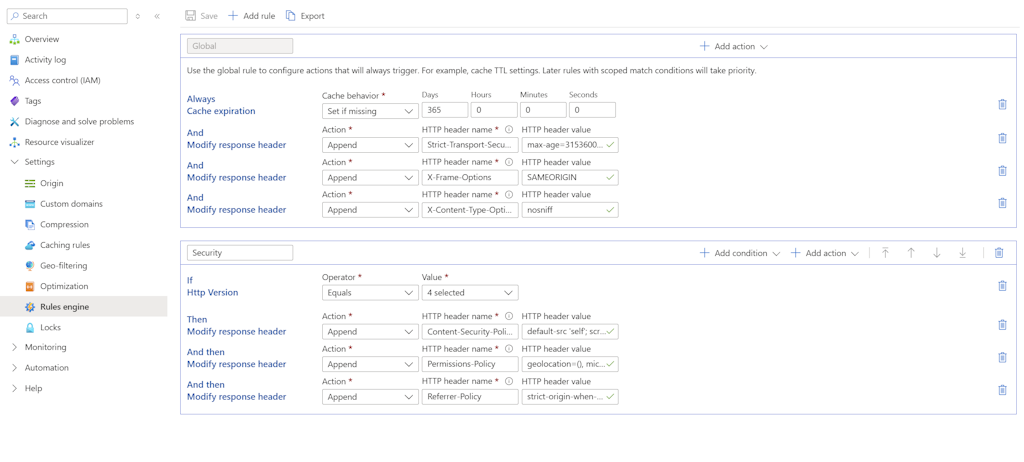Click the Days field containing 365

coord(445,110)
